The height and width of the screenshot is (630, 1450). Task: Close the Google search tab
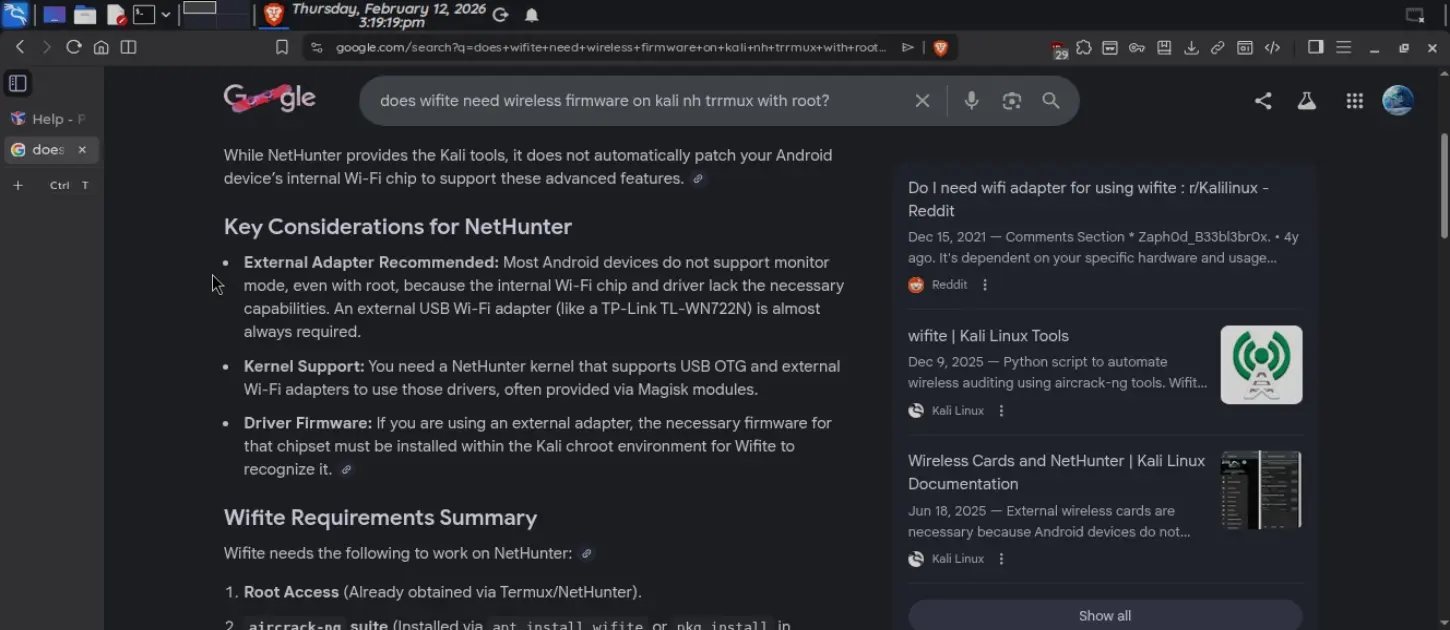pyautogui.click(x=82, y=150)
